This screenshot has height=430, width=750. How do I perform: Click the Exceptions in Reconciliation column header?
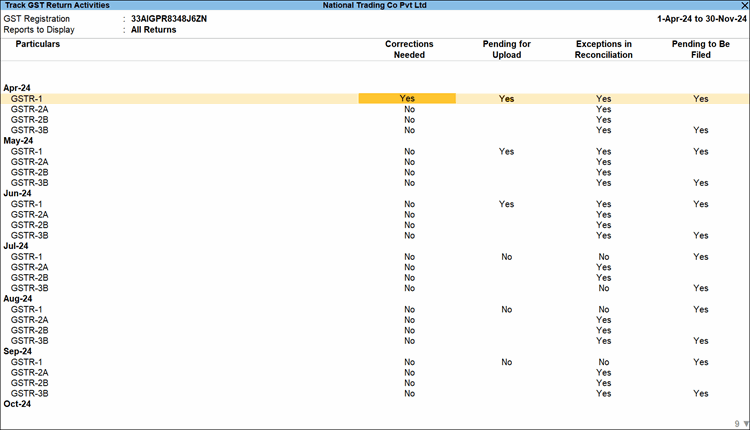pyautogui.click(x=604, y=50)
